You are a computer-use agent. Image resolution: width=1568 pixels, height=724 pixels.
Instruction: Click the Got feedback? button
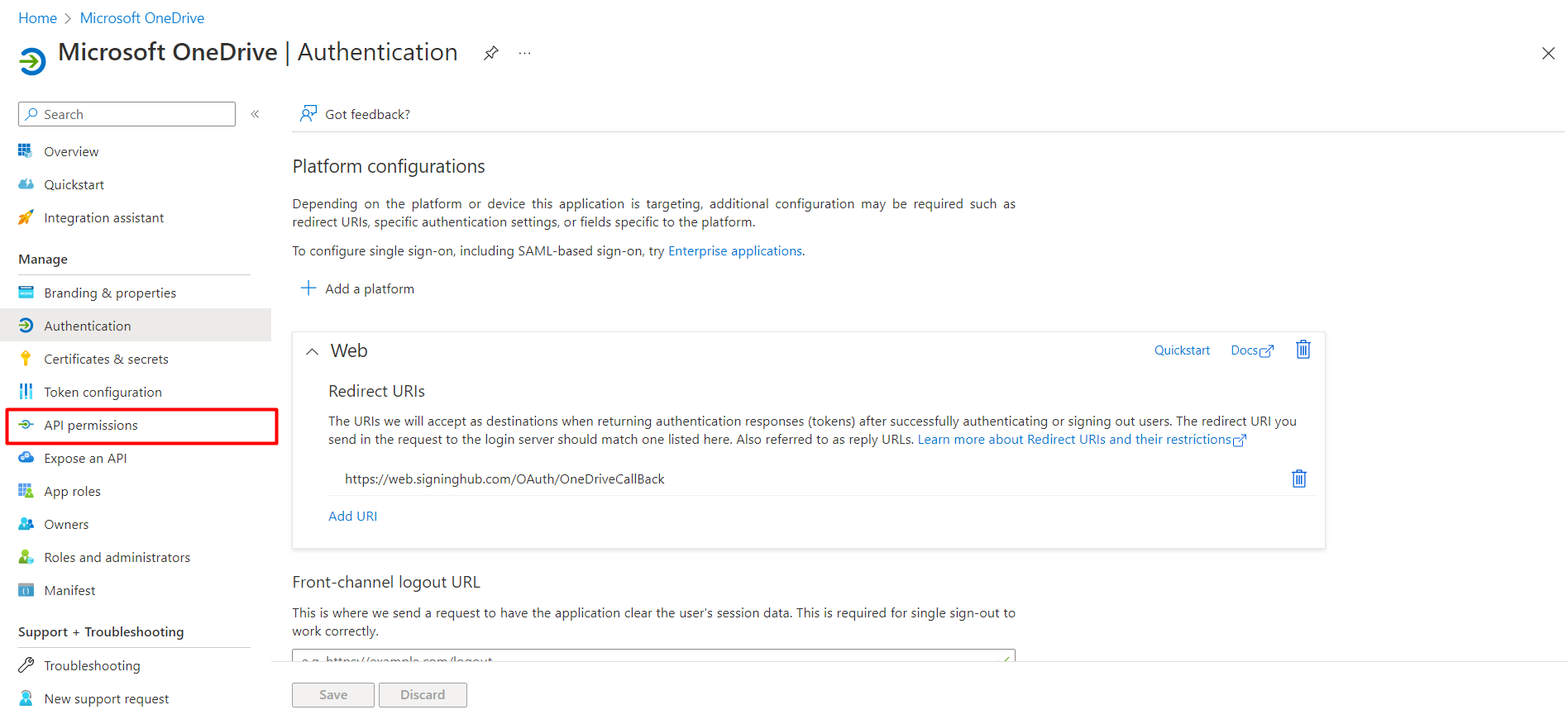pyautogui.click(x=356, y=114)
